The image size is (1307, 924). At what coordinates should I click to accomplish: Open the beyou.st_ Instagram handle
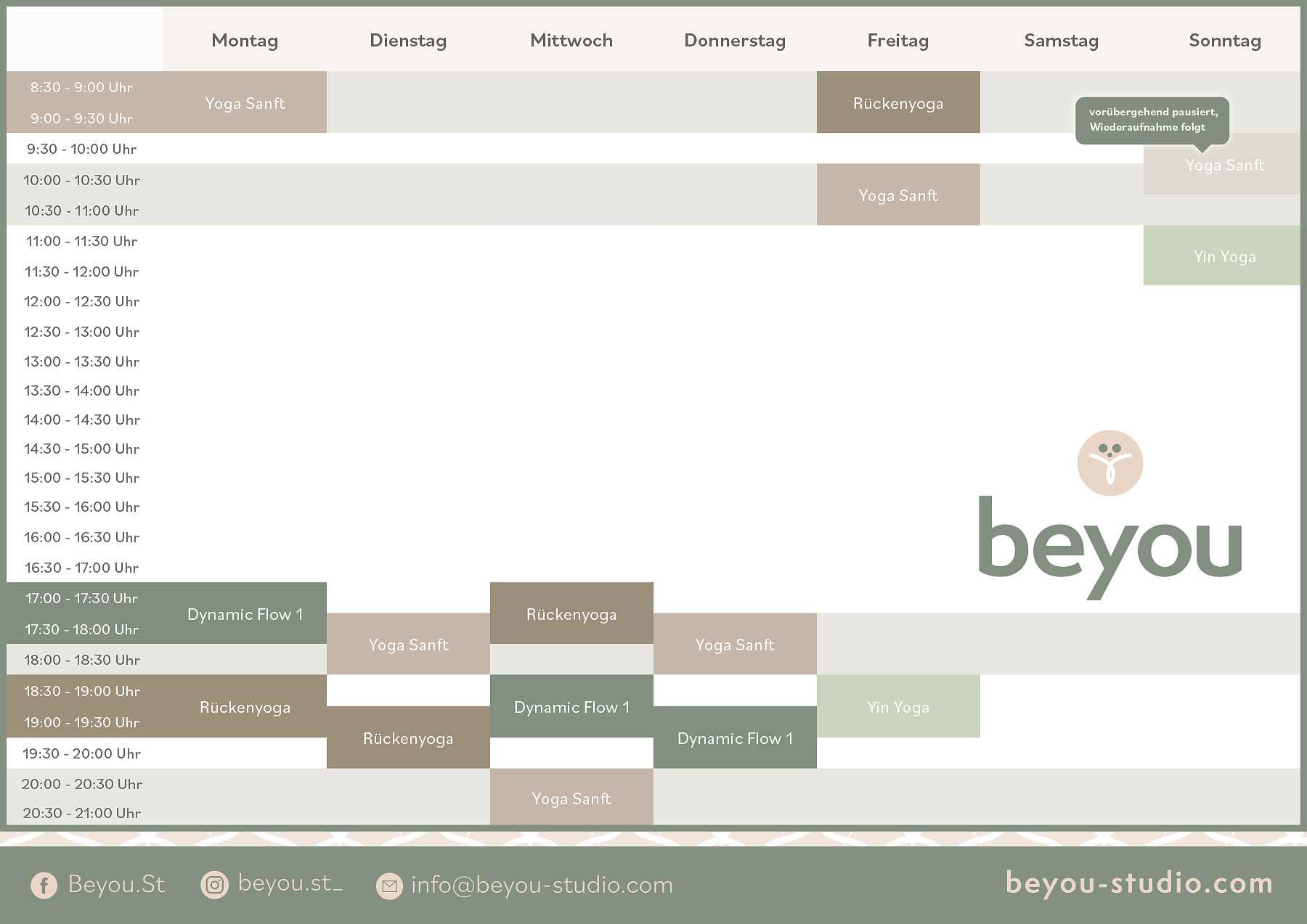click(x=290, y=883)
